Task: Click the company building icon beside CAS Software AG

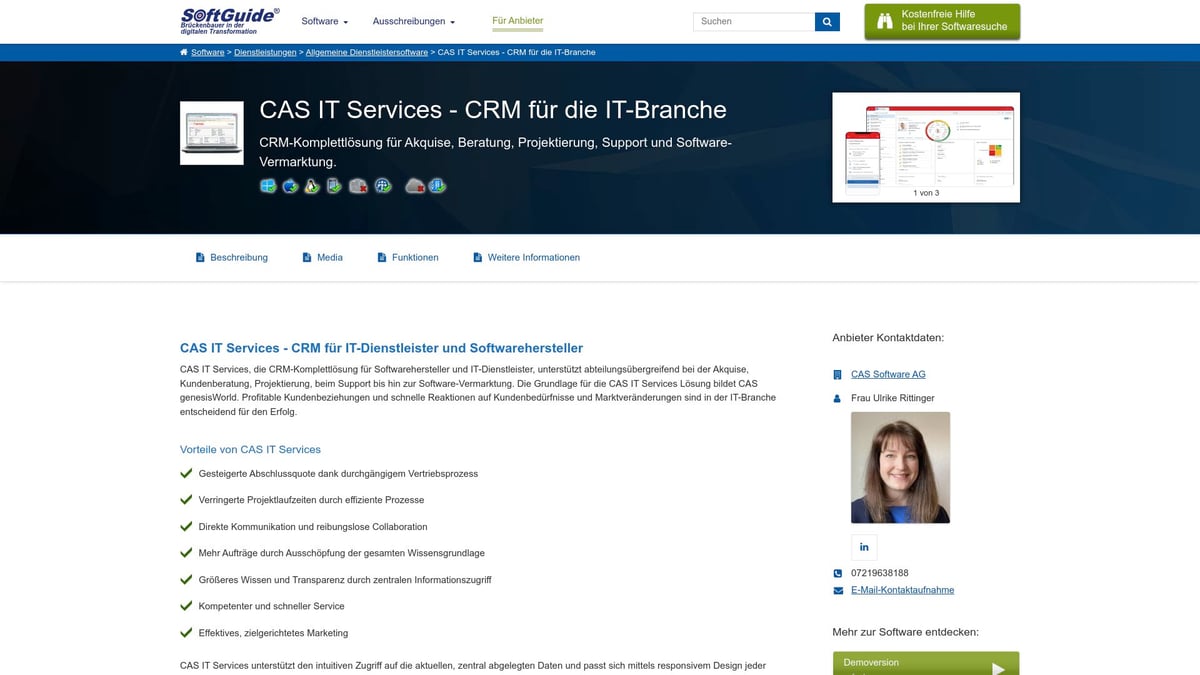Action: (838, 375)
